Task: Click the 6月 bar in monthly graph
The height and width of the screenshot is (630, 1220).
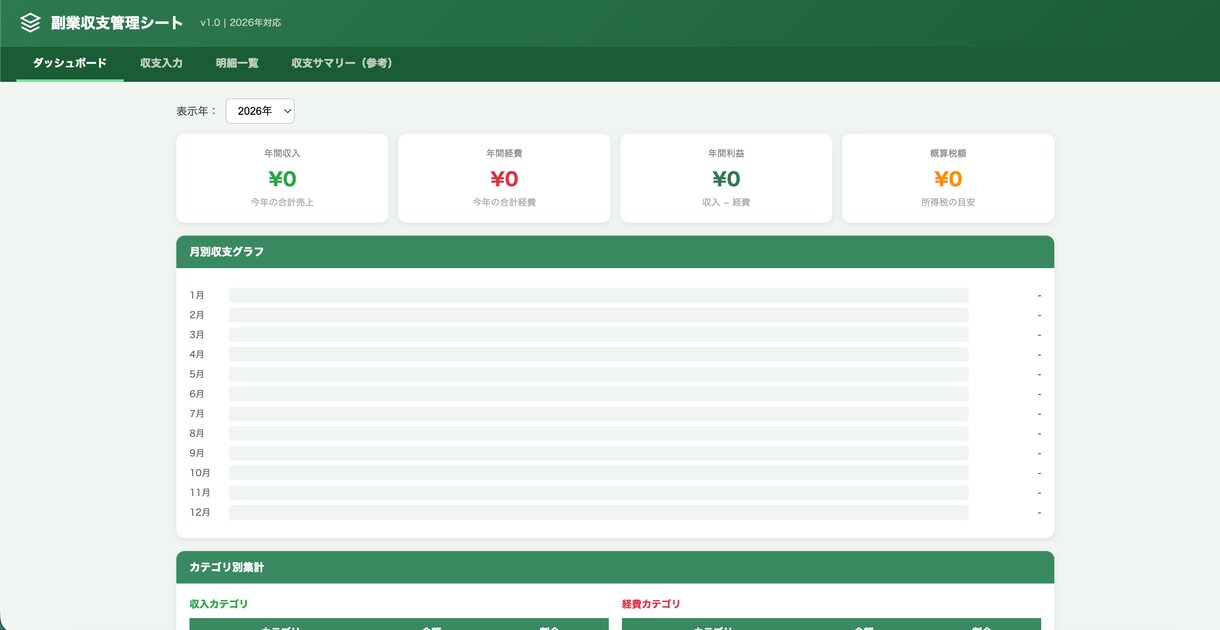Action: click(x=599, y=394)
